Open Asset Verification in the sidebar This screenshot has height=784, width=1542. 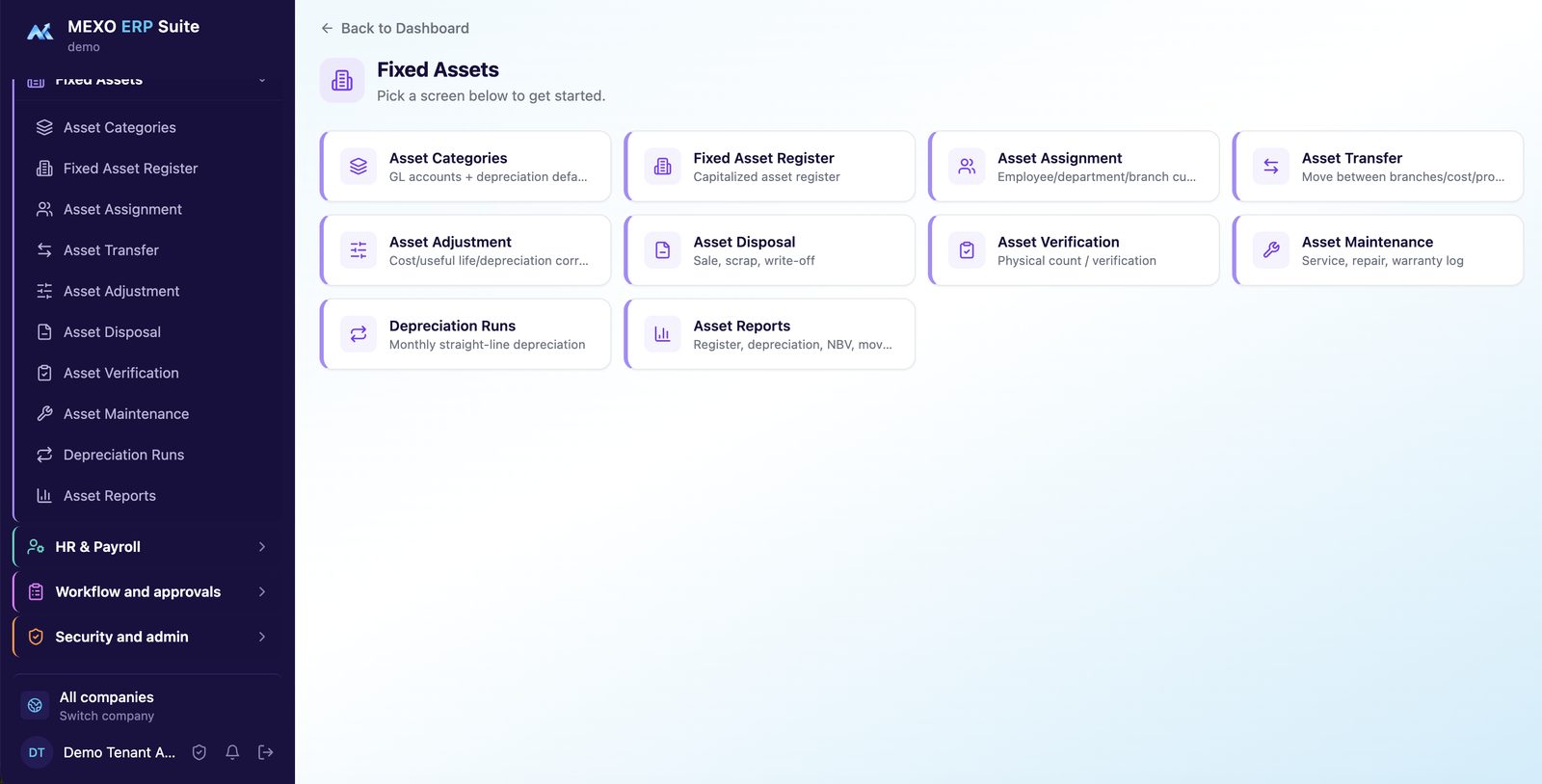click(121, 373)
